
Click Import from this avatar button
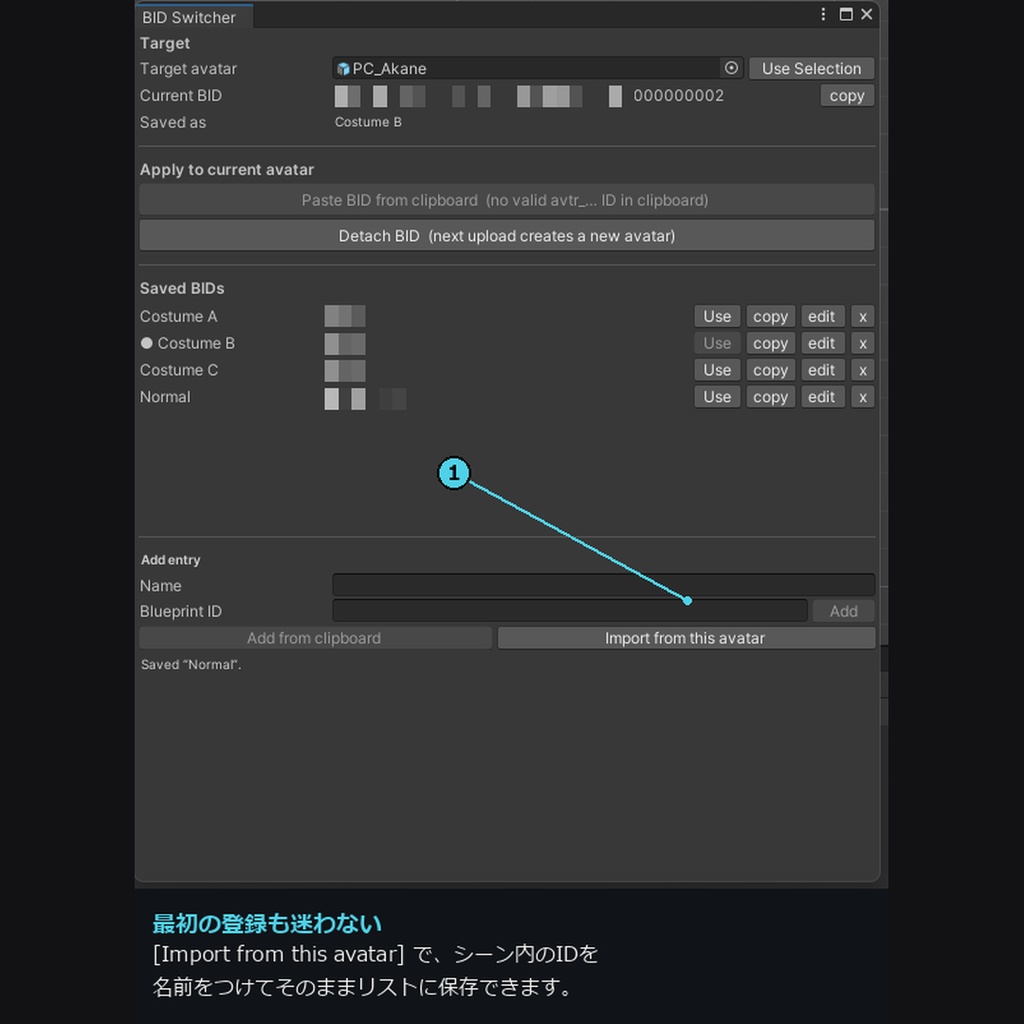point(686,638)
